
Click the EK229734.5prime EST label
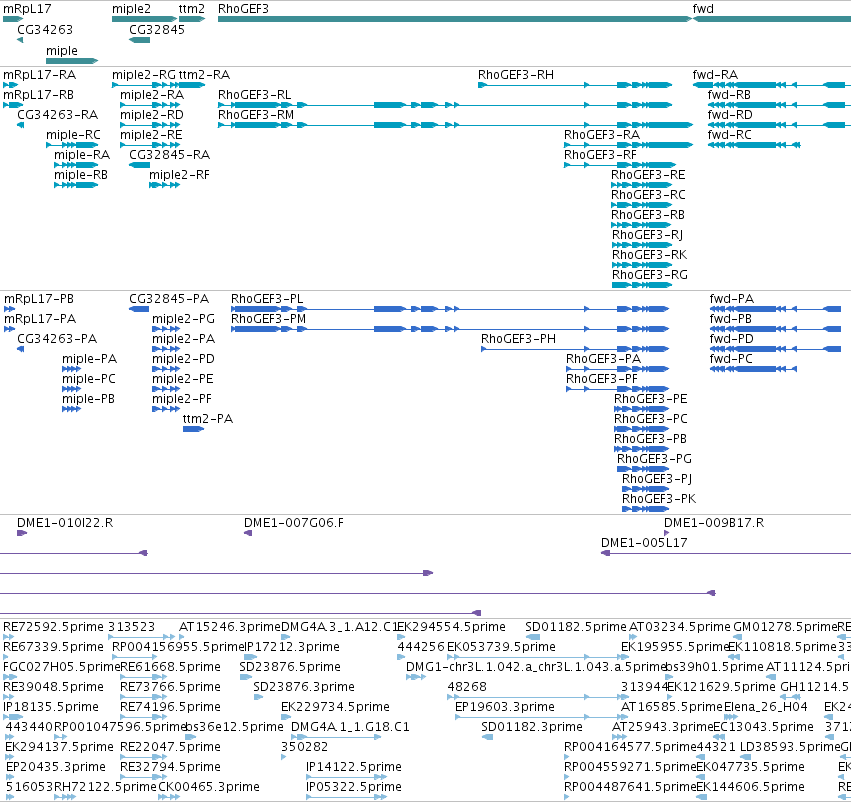pos(335,707)
